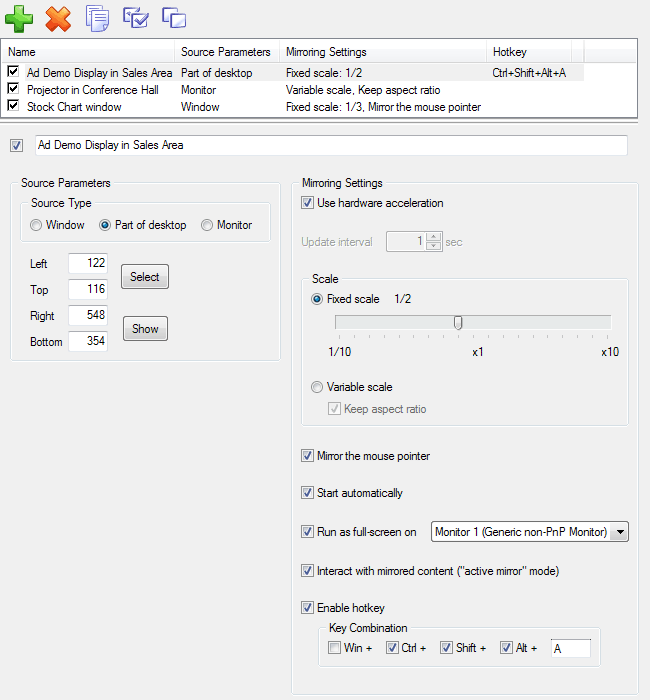The height and width of the screenshot is (700, 650).
Task: Open the full-screen monitor dropdown
Action: point(620,532)
